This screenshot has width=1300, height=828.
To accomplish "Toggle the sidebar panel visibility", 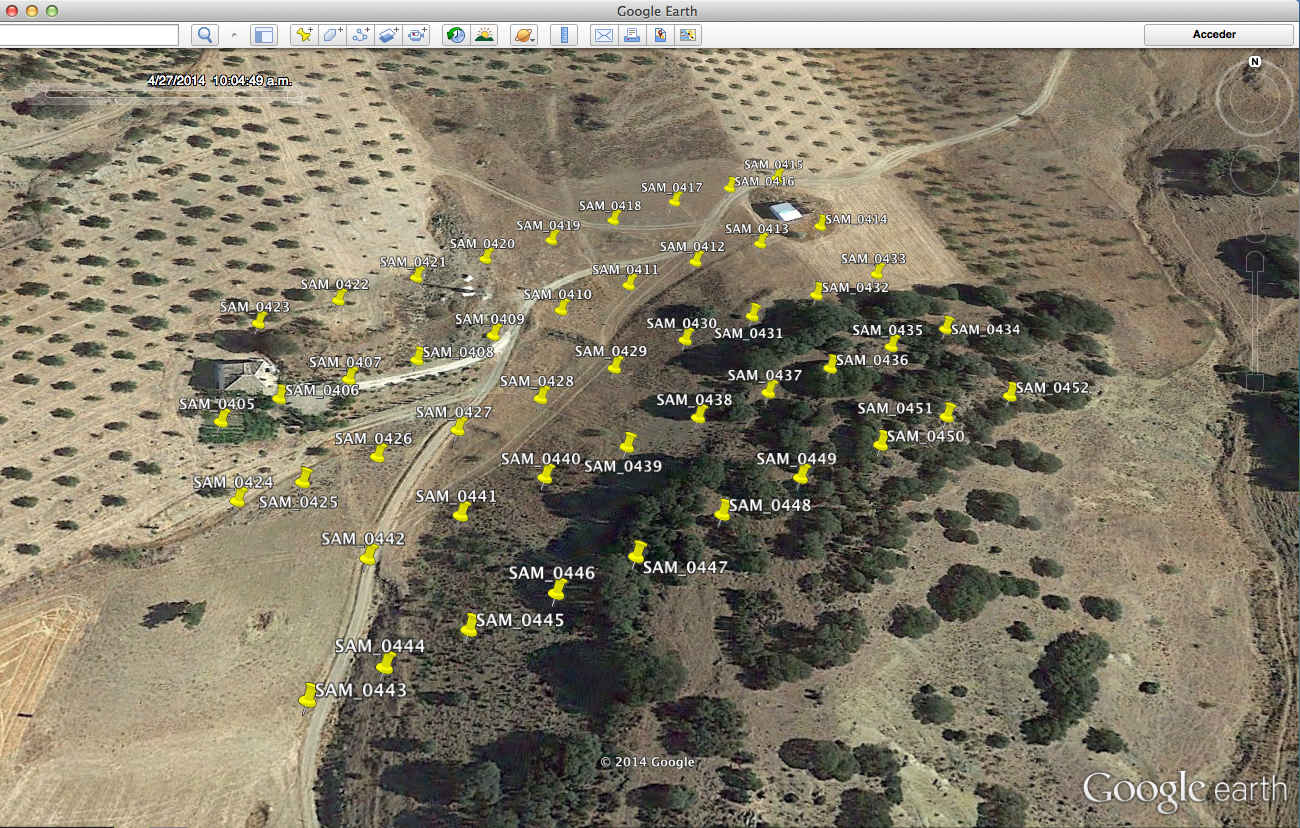I will pyautogui.click(x=263, y=35).
